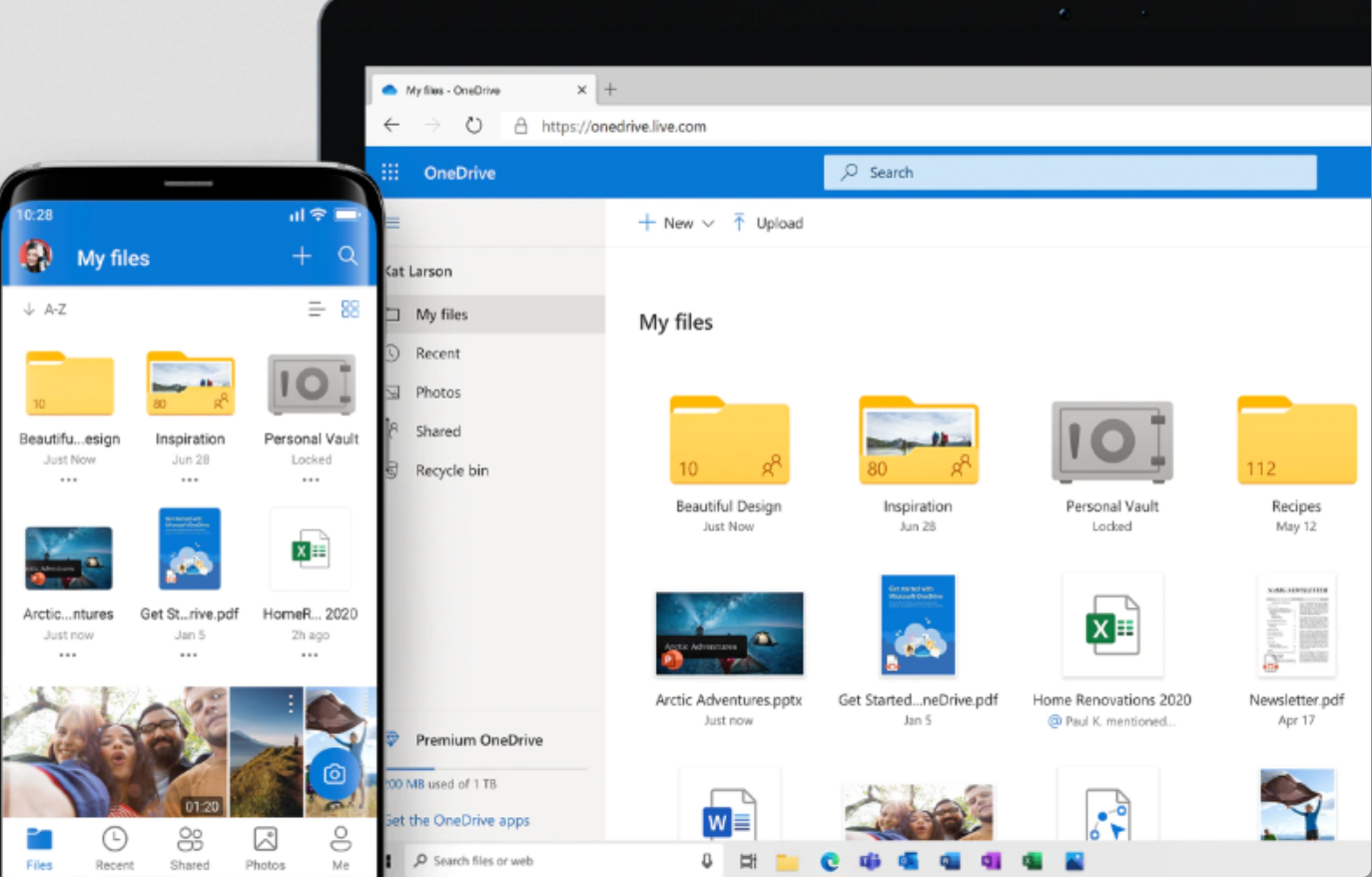
Task: Open Excel from the taskbar
Action: point(1031,861)
